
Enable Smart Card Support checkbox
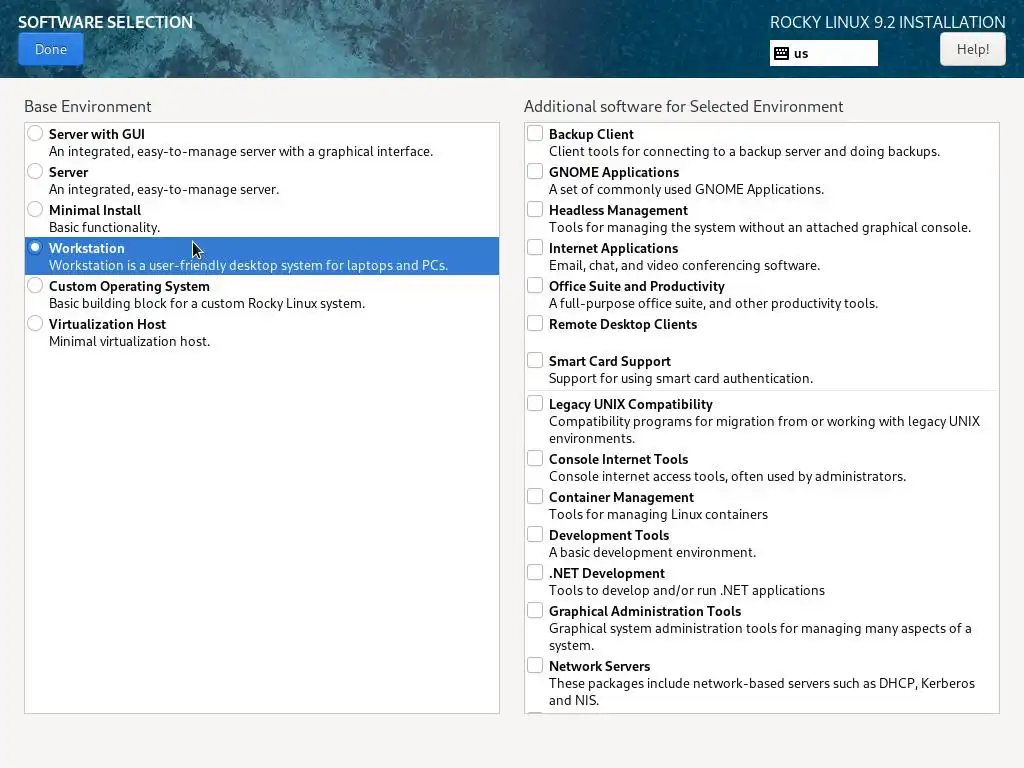coord(535,360)
